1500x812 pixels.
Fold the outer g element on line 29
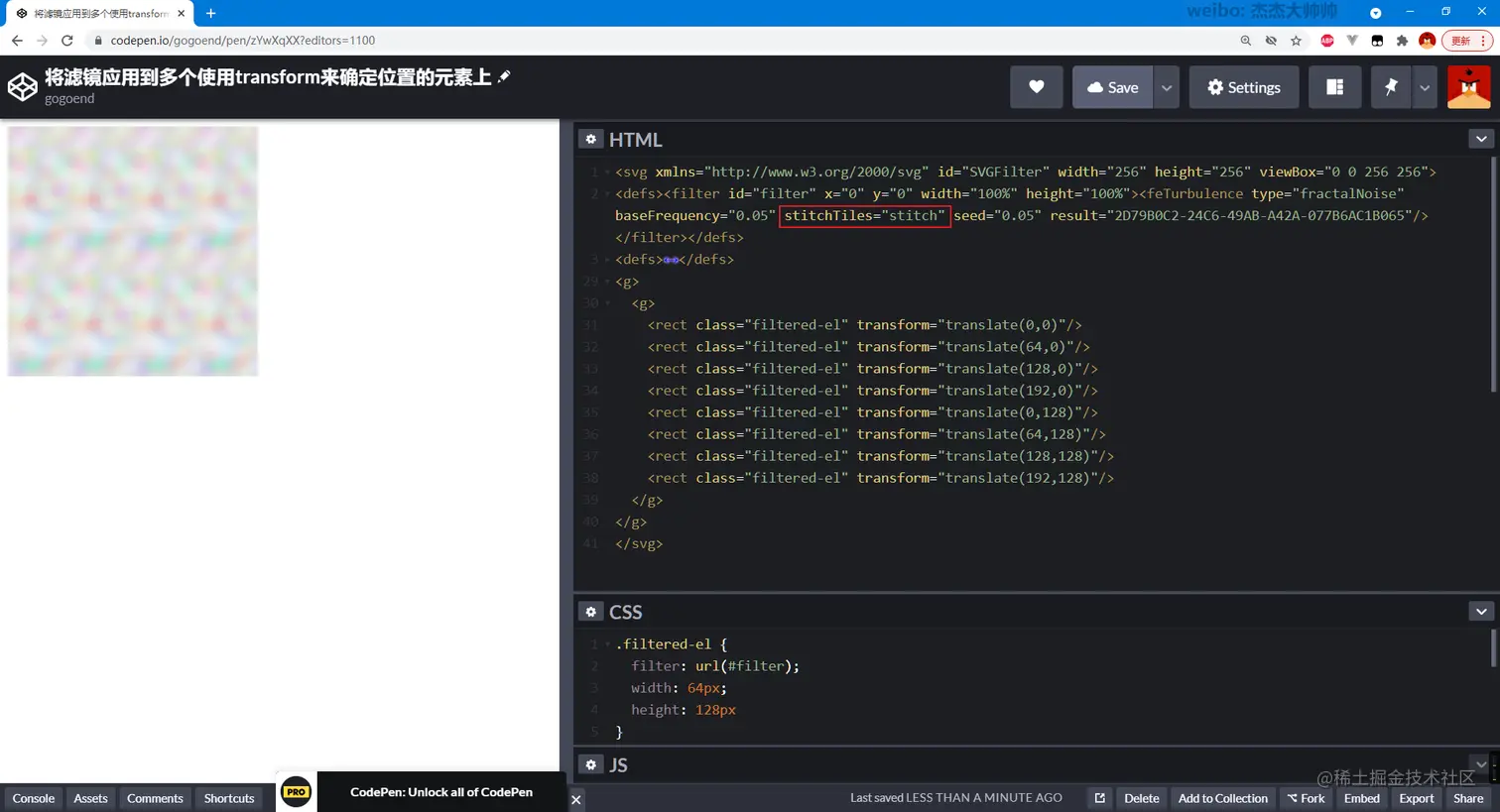click(x=607, y=282)
